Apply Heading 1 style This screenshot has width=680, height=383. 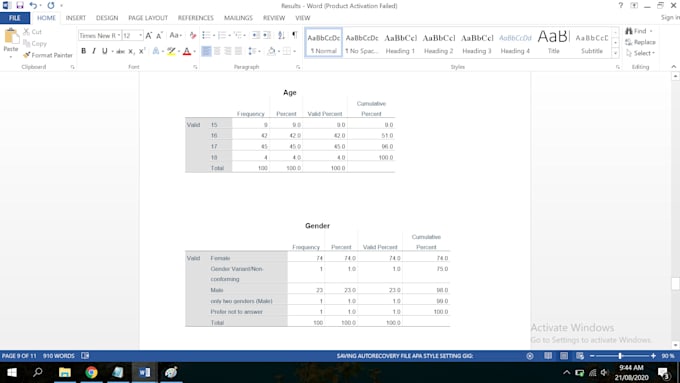click(400, 43)
